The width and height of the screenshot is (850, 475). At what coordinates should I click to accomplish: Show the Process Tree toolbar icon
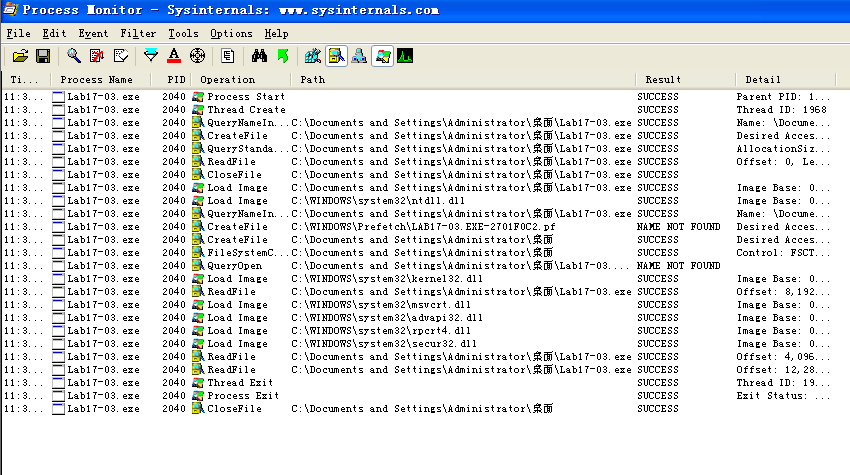pos(228,56)
